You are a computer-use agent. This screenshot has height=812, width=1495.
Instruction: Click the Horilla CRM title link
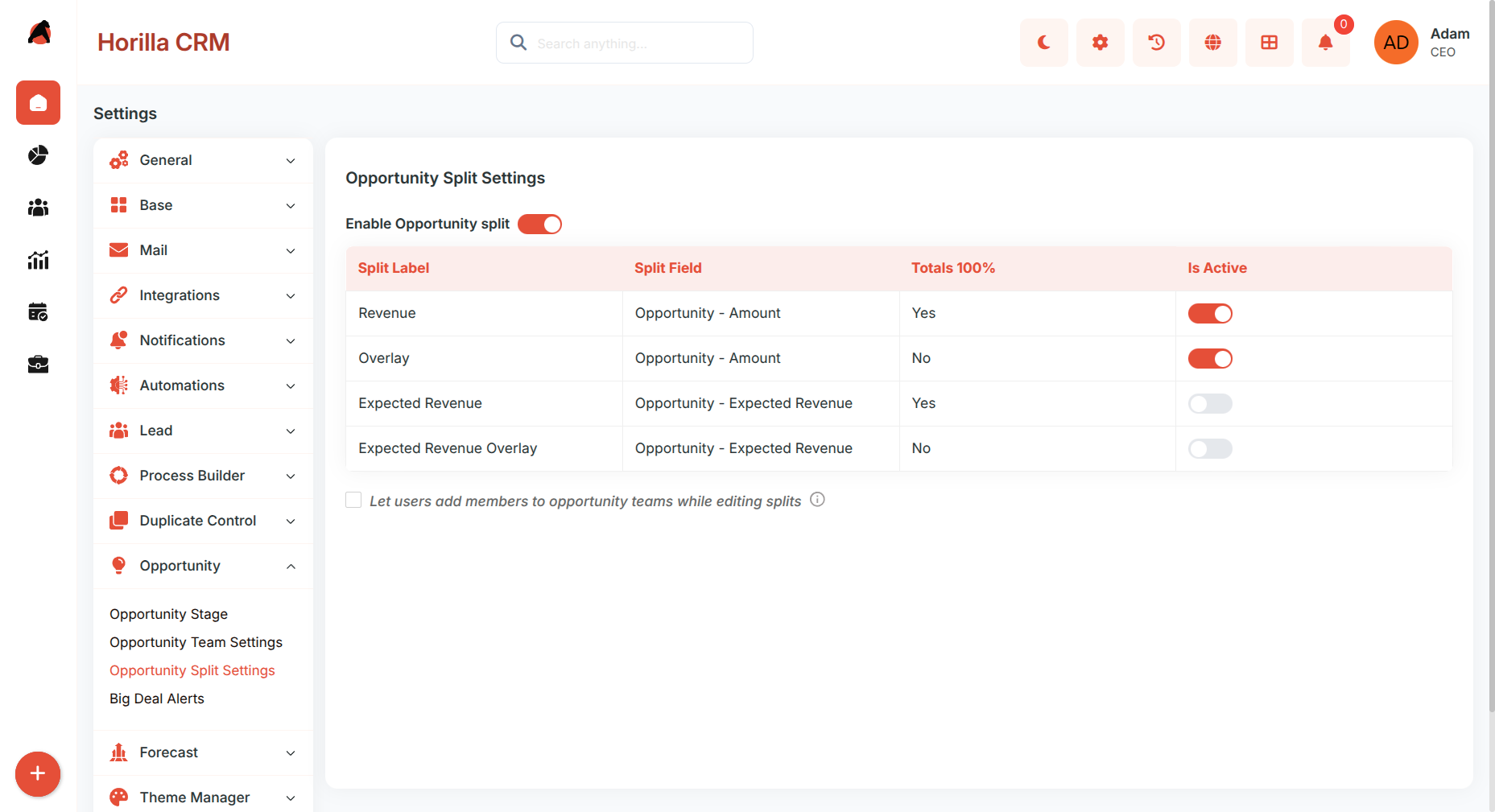[x=163, y=42]
